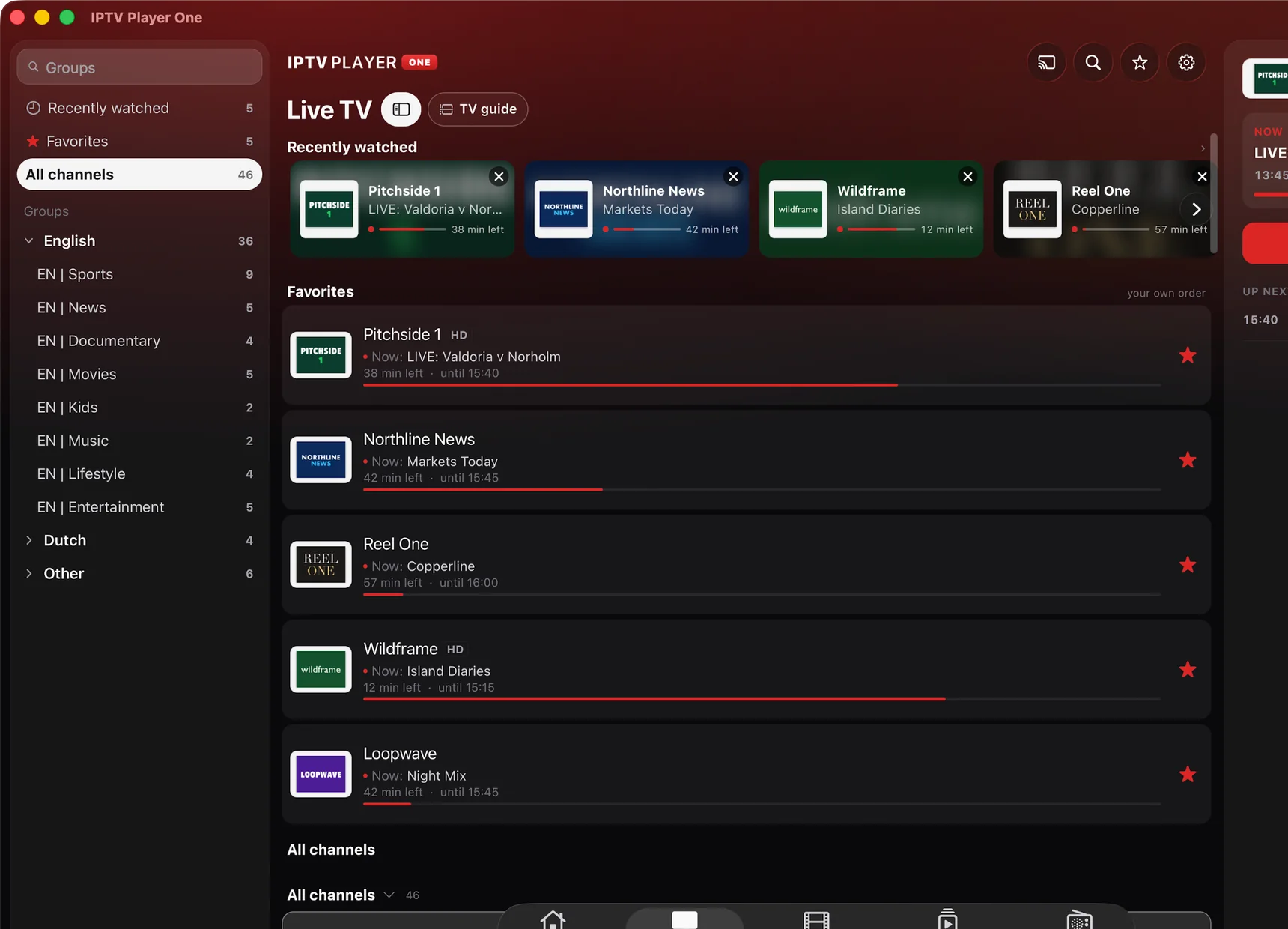The width and height of the screenshot is (1288, 929).
Task: Click main content vertical scrollbar
Action: [x=1214, y=194]
